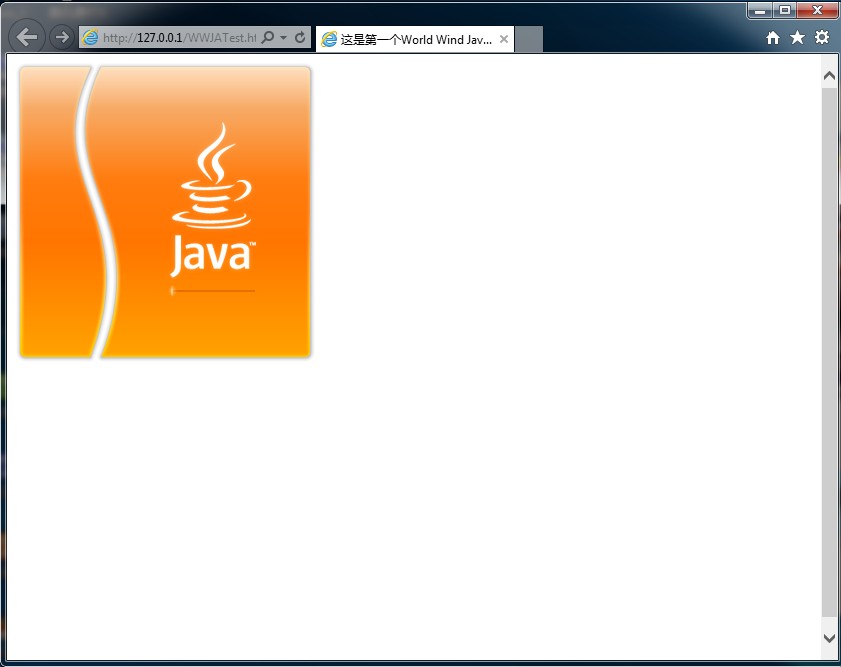841x667 pixels.
Task: Minimize the Internet Explorer window
Action: coord(759,10)
